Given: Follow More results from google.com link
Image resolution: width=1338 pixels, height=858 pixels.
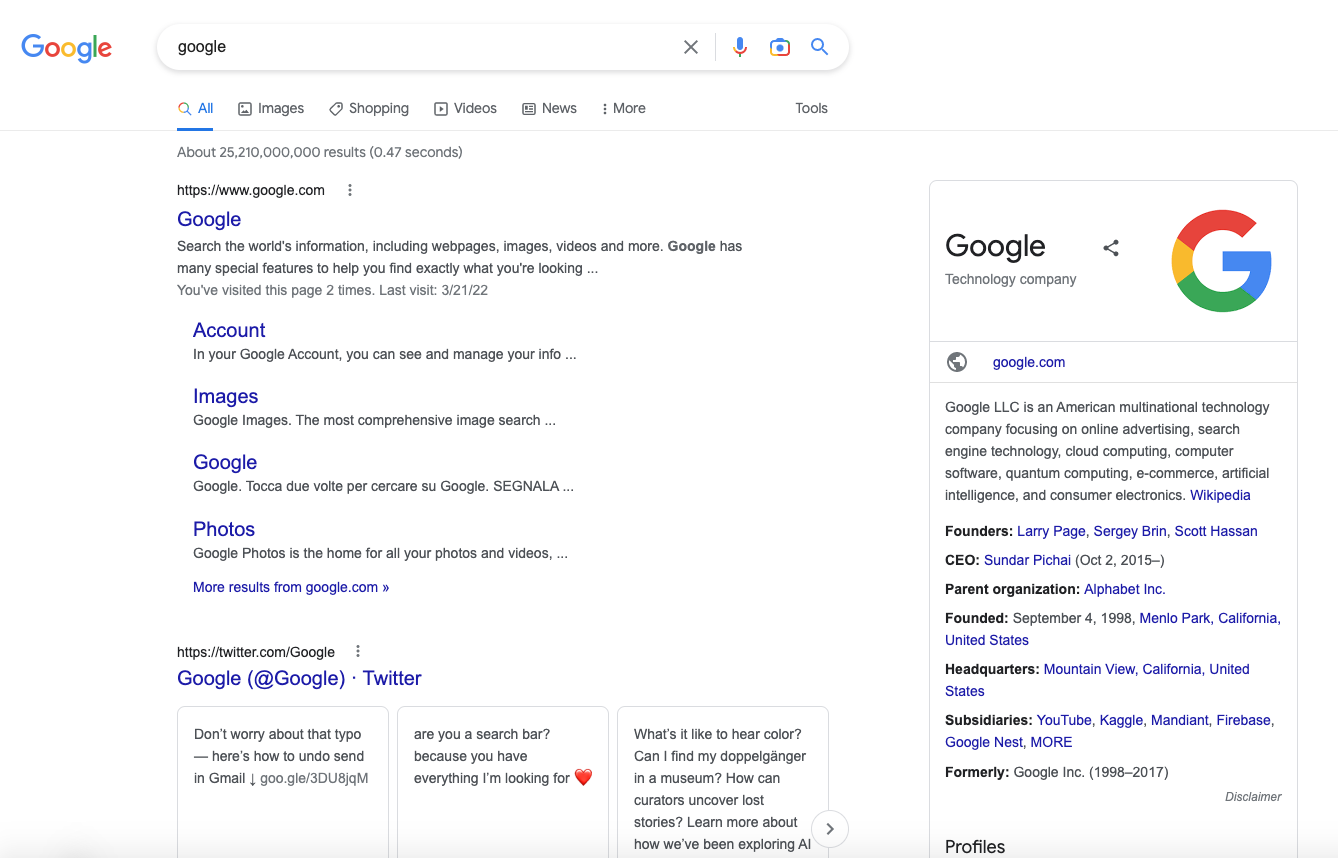Looking at the screenshot, I should point(291,587).
